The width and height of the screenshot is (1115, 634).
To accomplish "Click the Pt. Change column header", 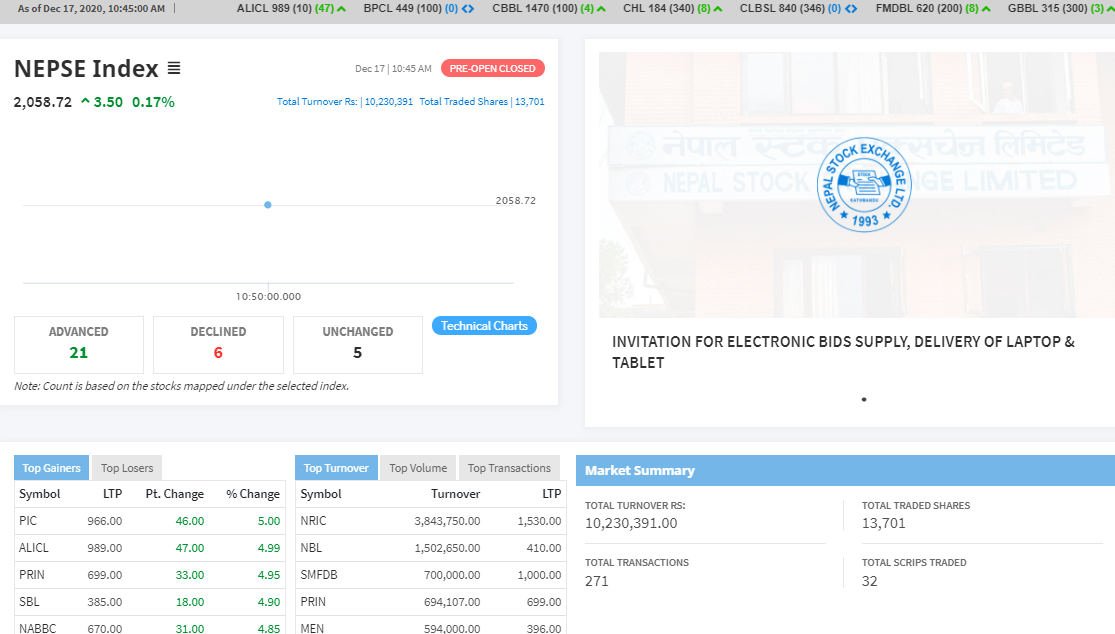I will click(x=175, y=494).
